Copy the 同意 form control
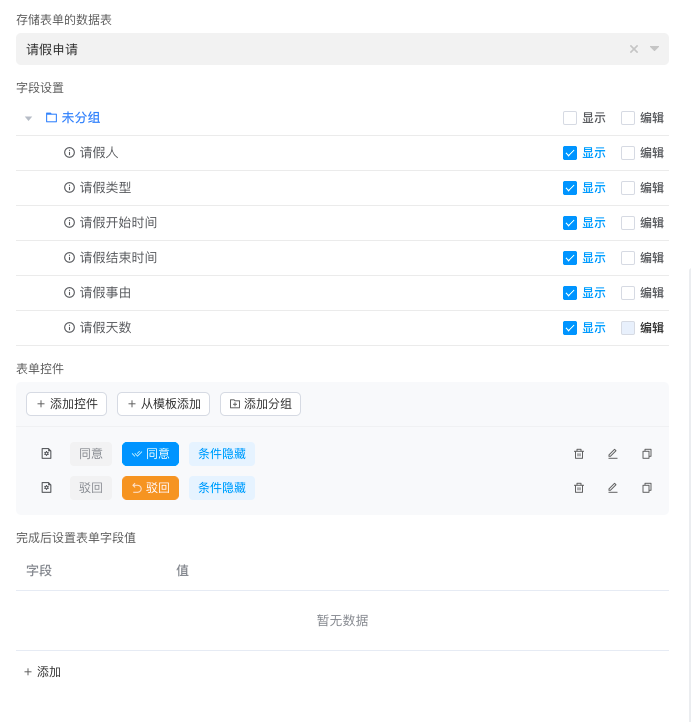The height and width of the screenshot is (722, 691). coord(647,454)
